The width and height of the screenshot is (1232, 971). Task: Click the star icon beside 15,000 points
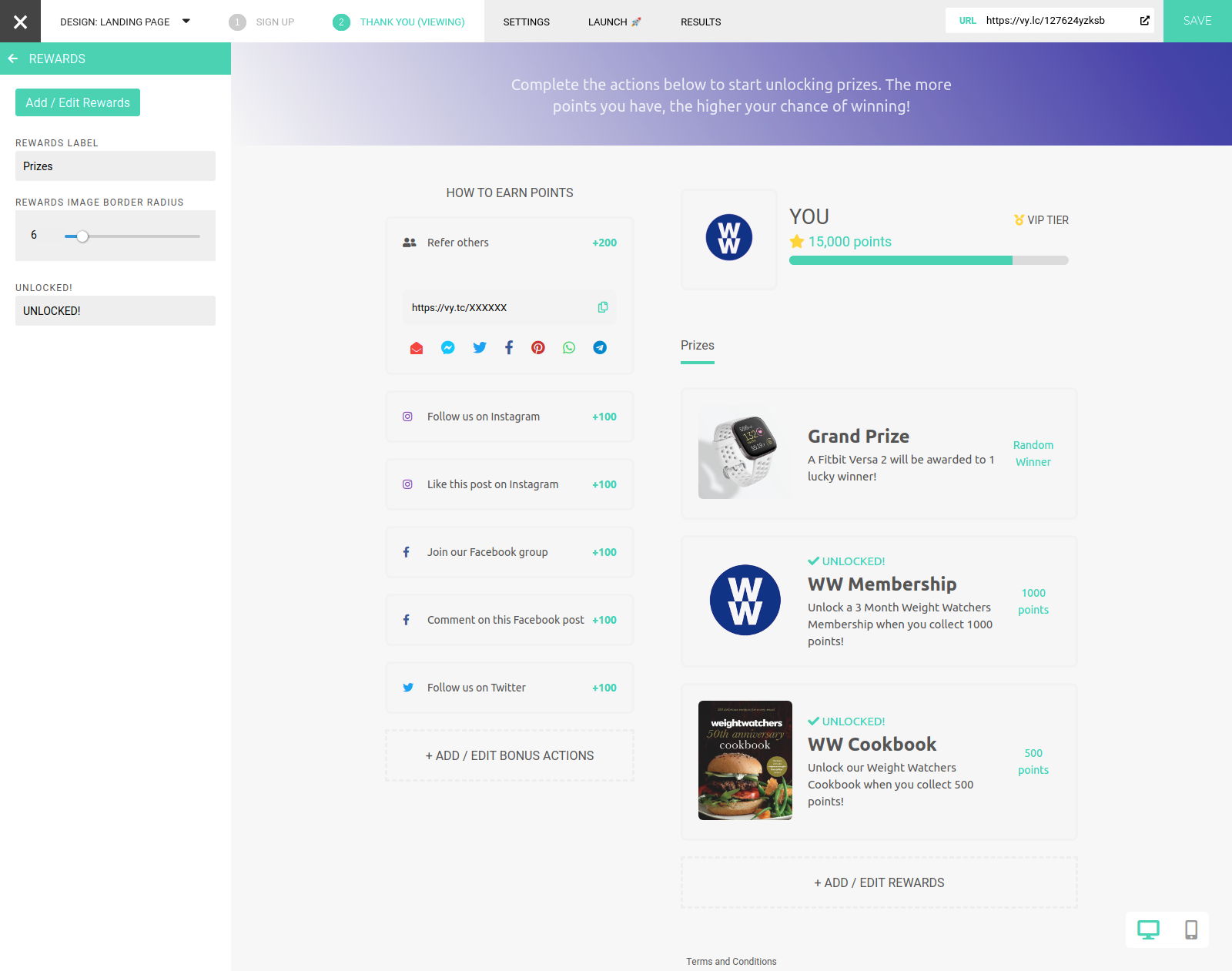pyautogui.click(x=796, y=242)
